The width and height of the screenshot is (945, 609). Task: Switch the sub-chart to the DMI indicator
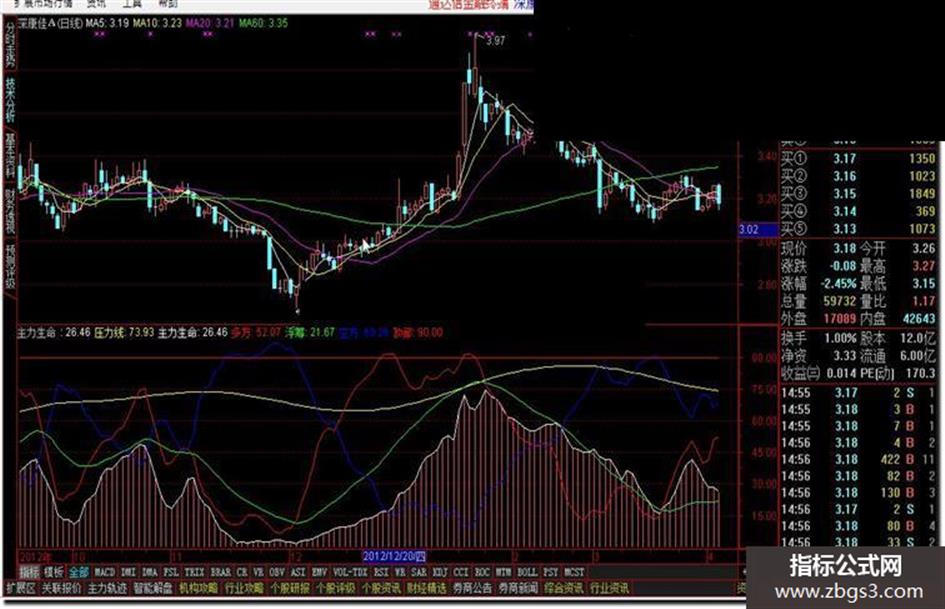(x=128, y=572)
